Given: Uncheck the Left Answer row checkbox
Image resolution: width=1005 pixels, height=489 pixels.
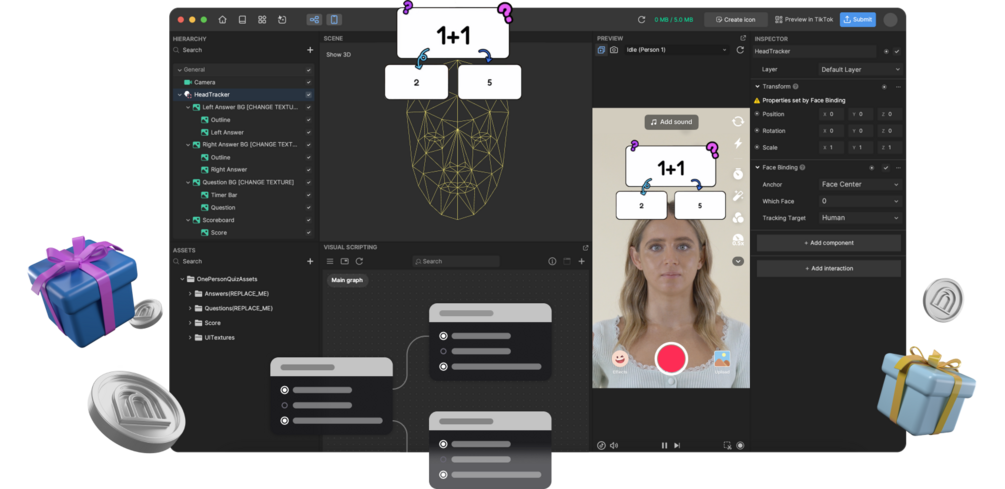Looking at the screenshot, I should (309, 132).
